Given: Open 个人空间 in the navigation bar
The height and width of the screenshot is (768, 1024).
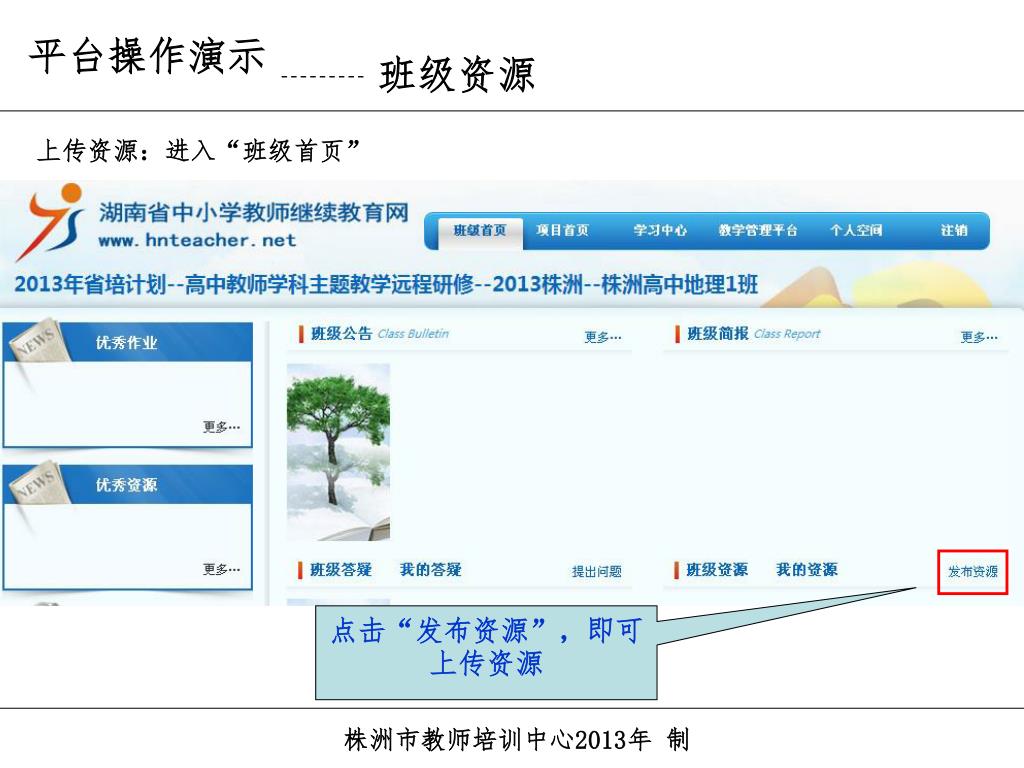Looking at the screenshot, I should pos(856,231).
